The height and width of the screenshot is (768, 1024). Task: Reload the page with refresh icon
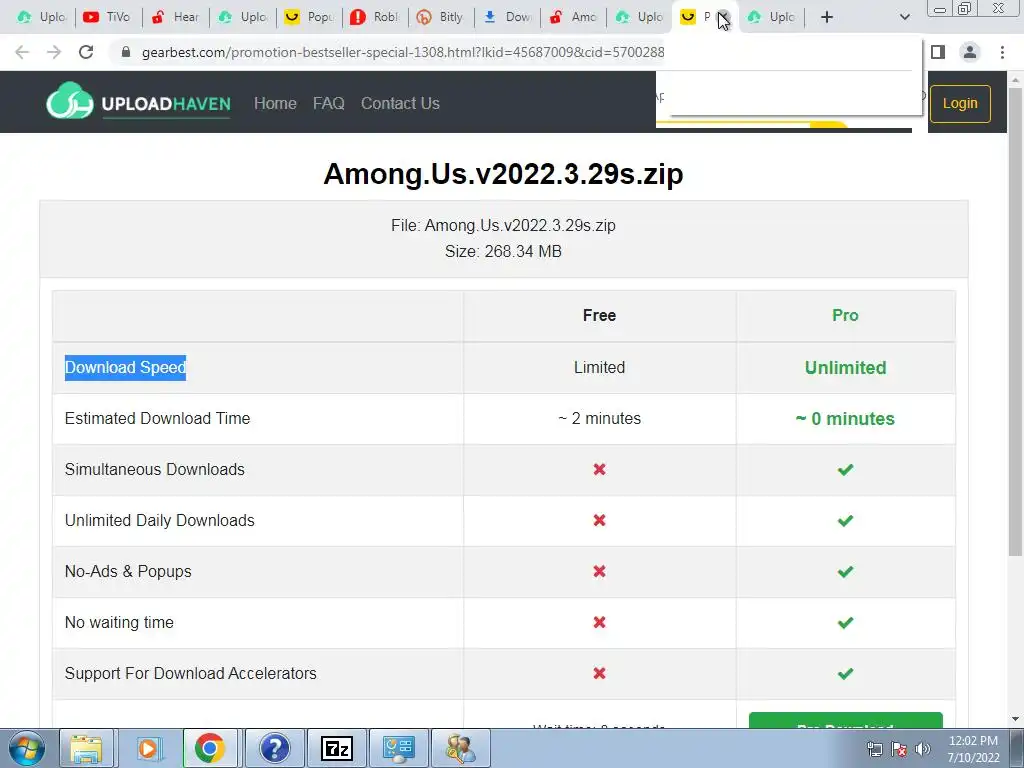86,52
